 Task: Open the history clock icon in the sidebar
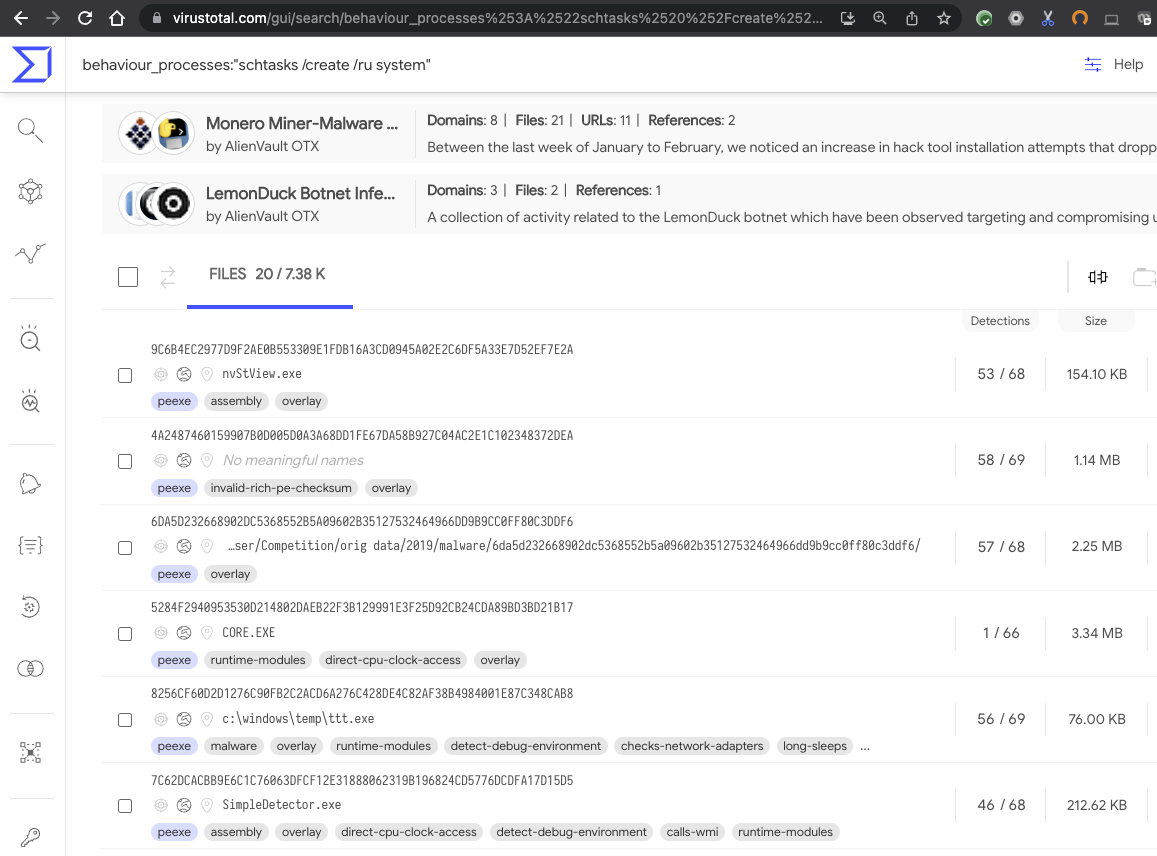(x=30, y=607)
